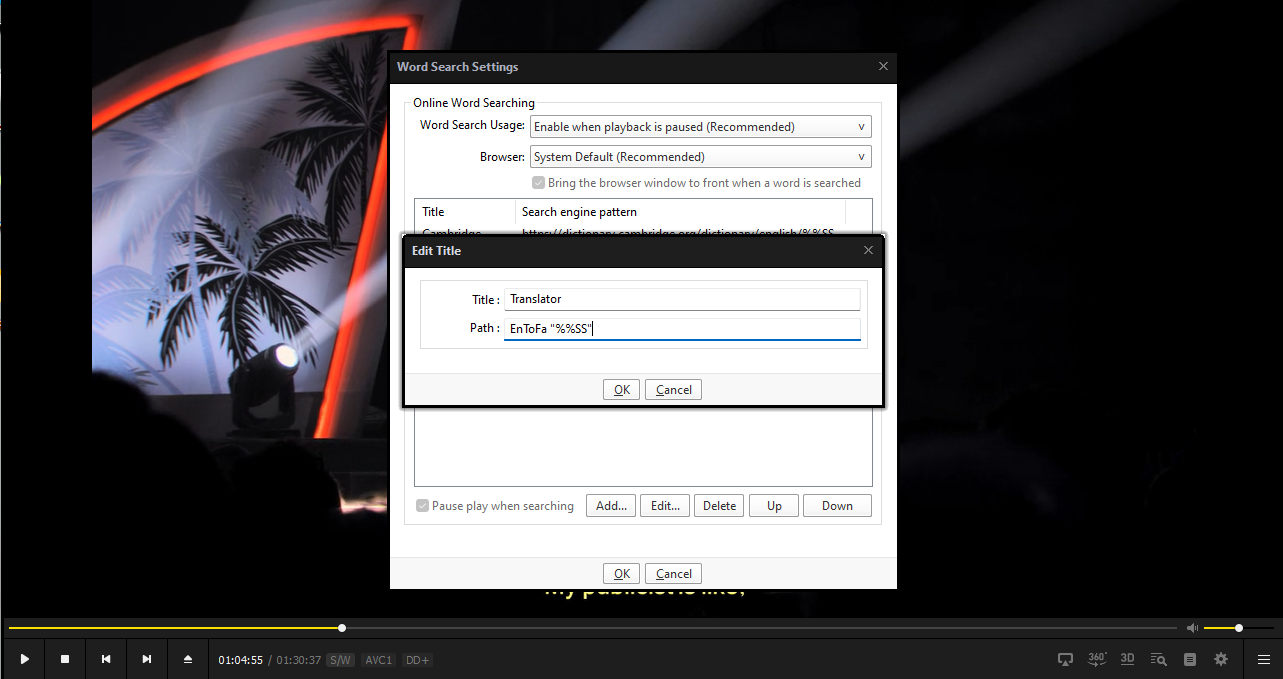This screenshot has width=1283, height=679.
Task: Close the Edit Title dialog
Action: click(x=868, y=250)
